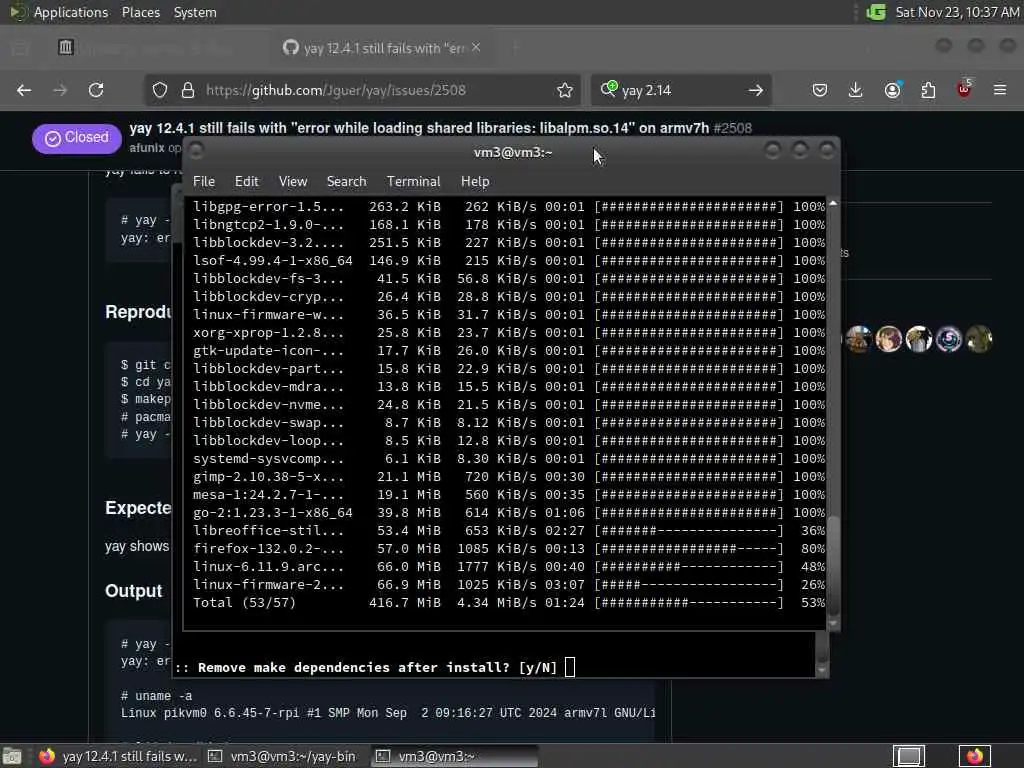This screenshot has width=1024, height=768.
Task: Click the Firefox forward arrow
Action: click(x=60, y=90)
